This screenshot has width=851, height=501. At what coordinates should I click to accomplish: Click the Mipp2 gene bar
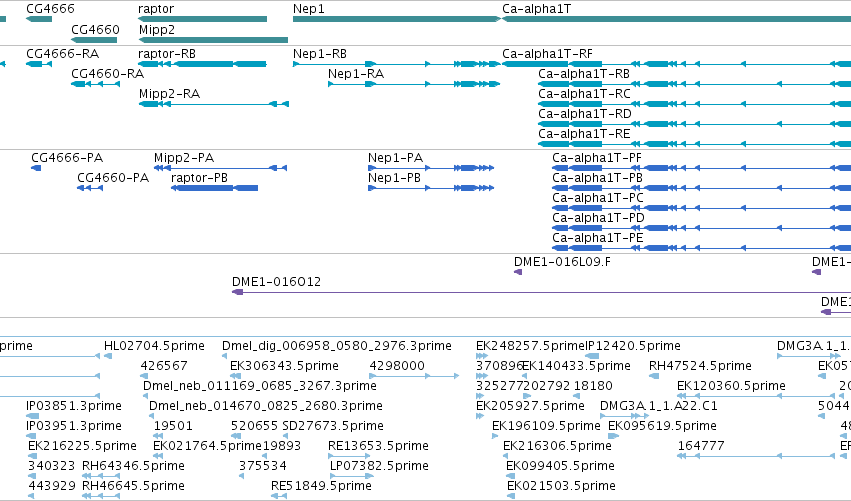pyautogui.click(x=213, y=40)
